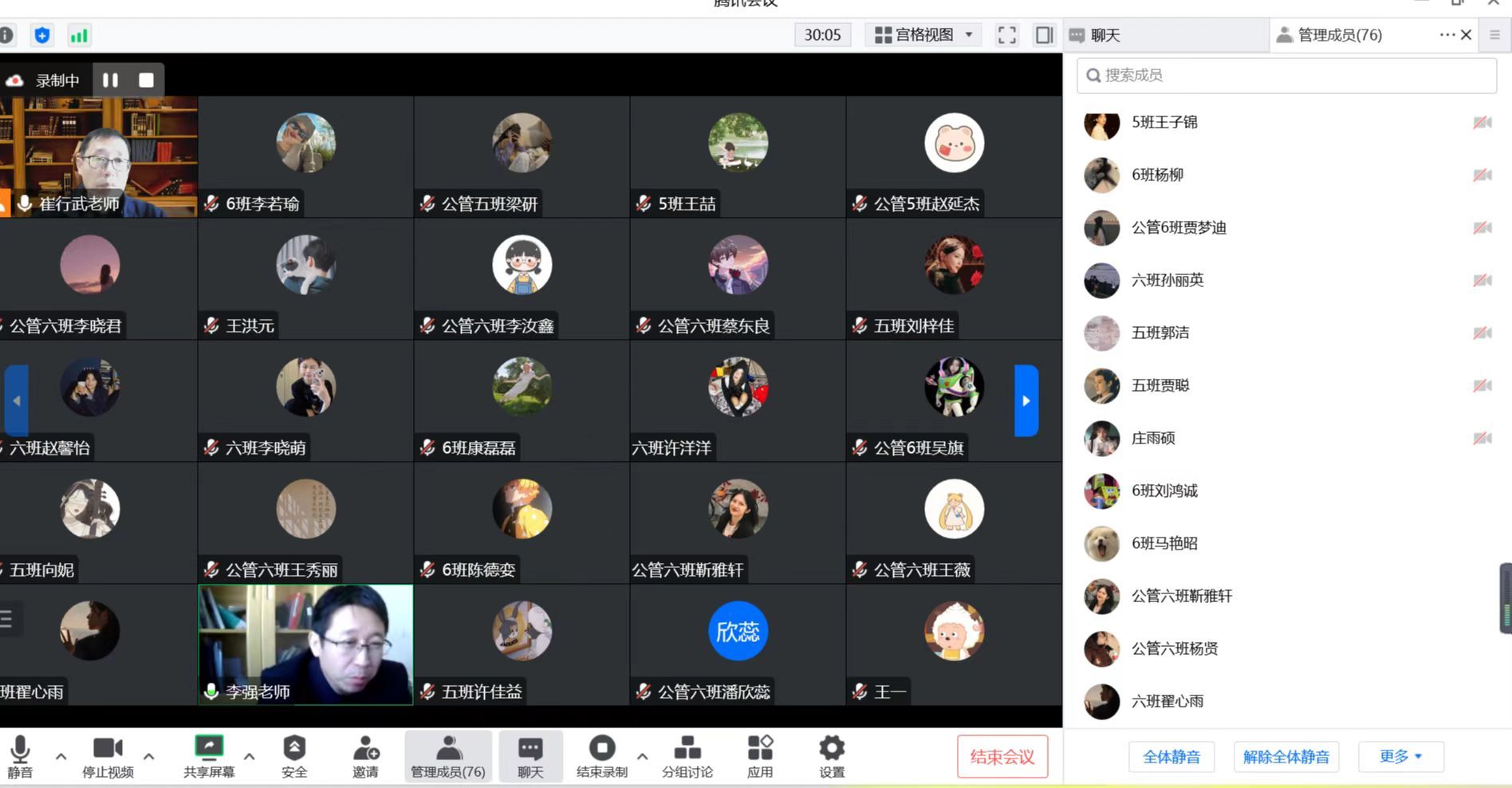Enter fullscreen mode with the fullscreen icon
Image resolution: width=1512 pixels, height=788 pixels.
[1006, 35]
